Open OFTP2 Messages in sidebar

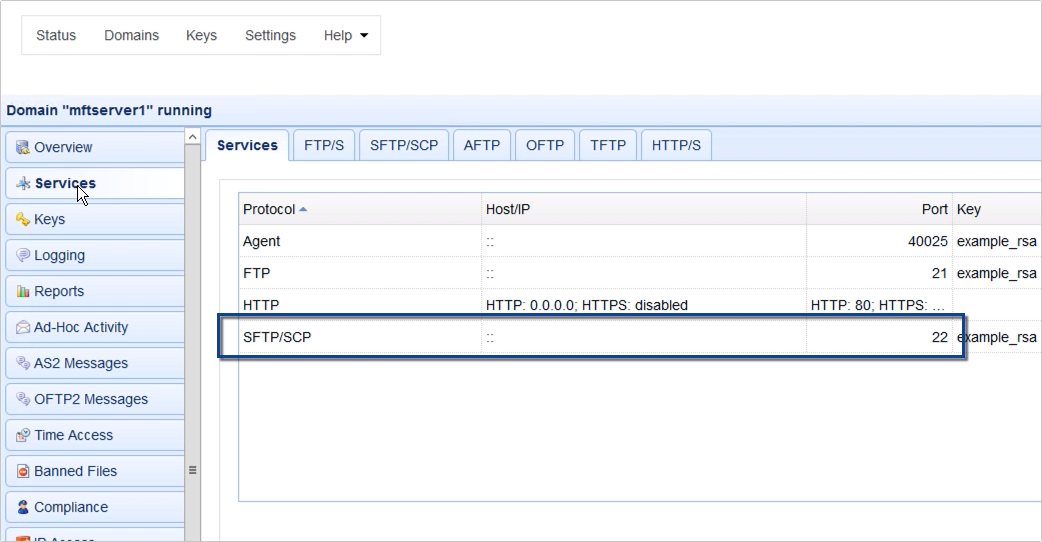pos(91,399)
